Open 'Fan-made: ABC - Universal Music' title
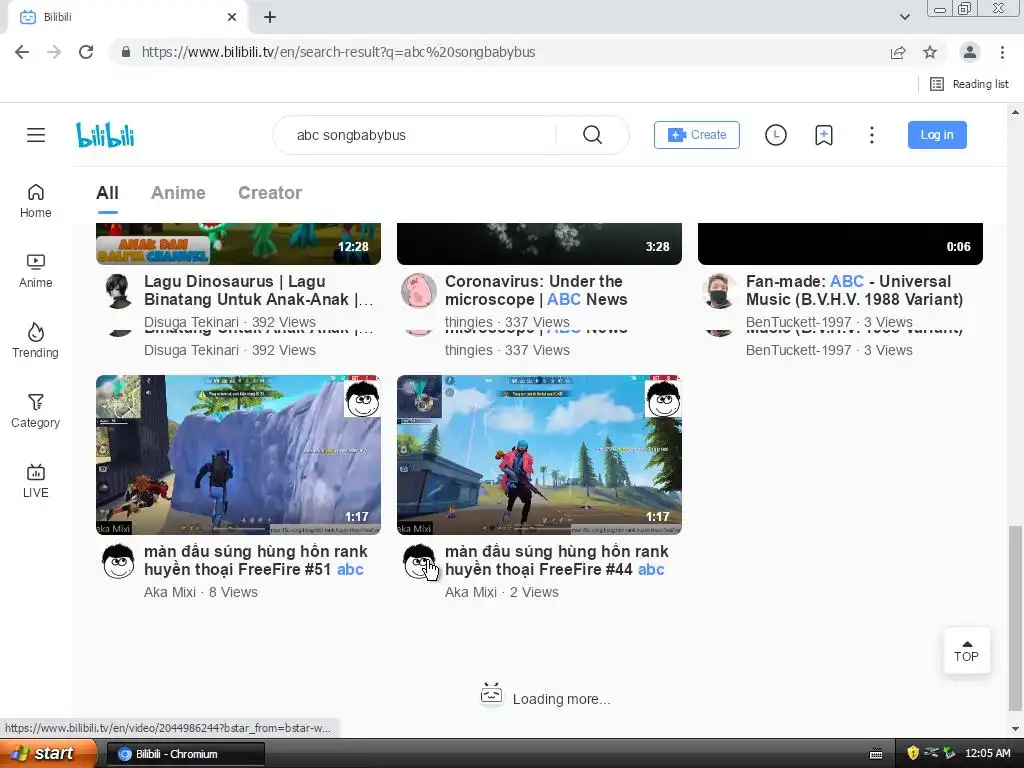This screenshot has height=768, width=1024. (855, 291)
